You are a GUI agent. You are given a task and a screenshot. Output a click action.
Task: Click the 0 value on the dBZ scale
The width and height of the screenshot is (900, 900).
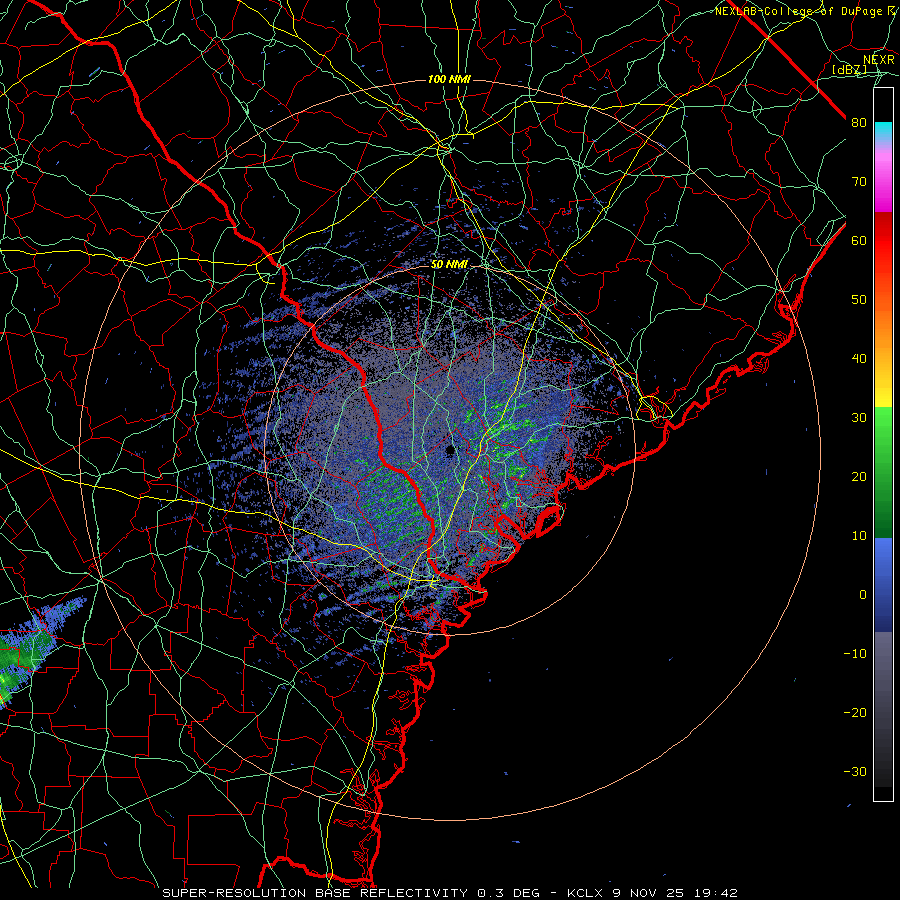click(x=863, y=595)
